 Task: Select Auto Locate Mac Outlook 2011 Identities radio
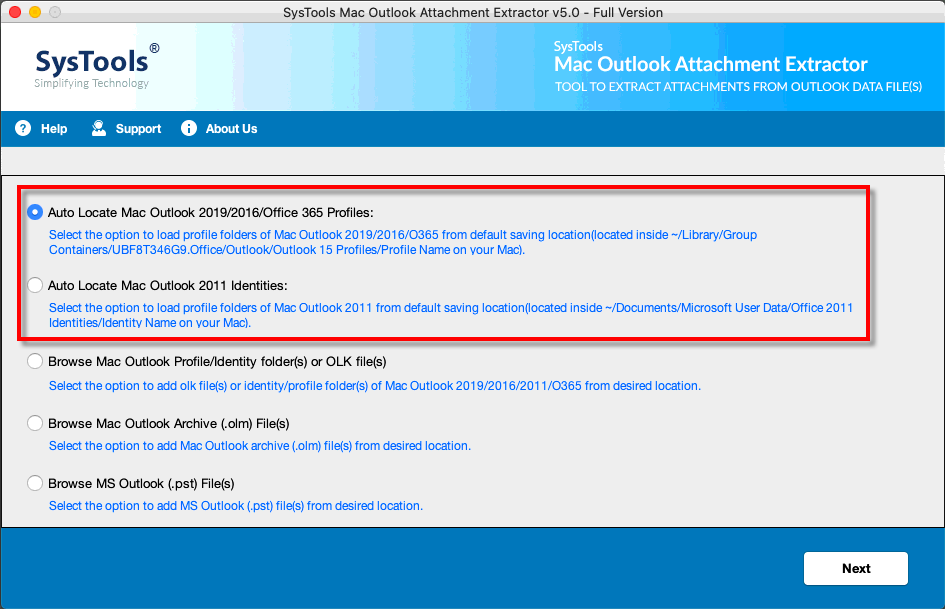point(35,285)
